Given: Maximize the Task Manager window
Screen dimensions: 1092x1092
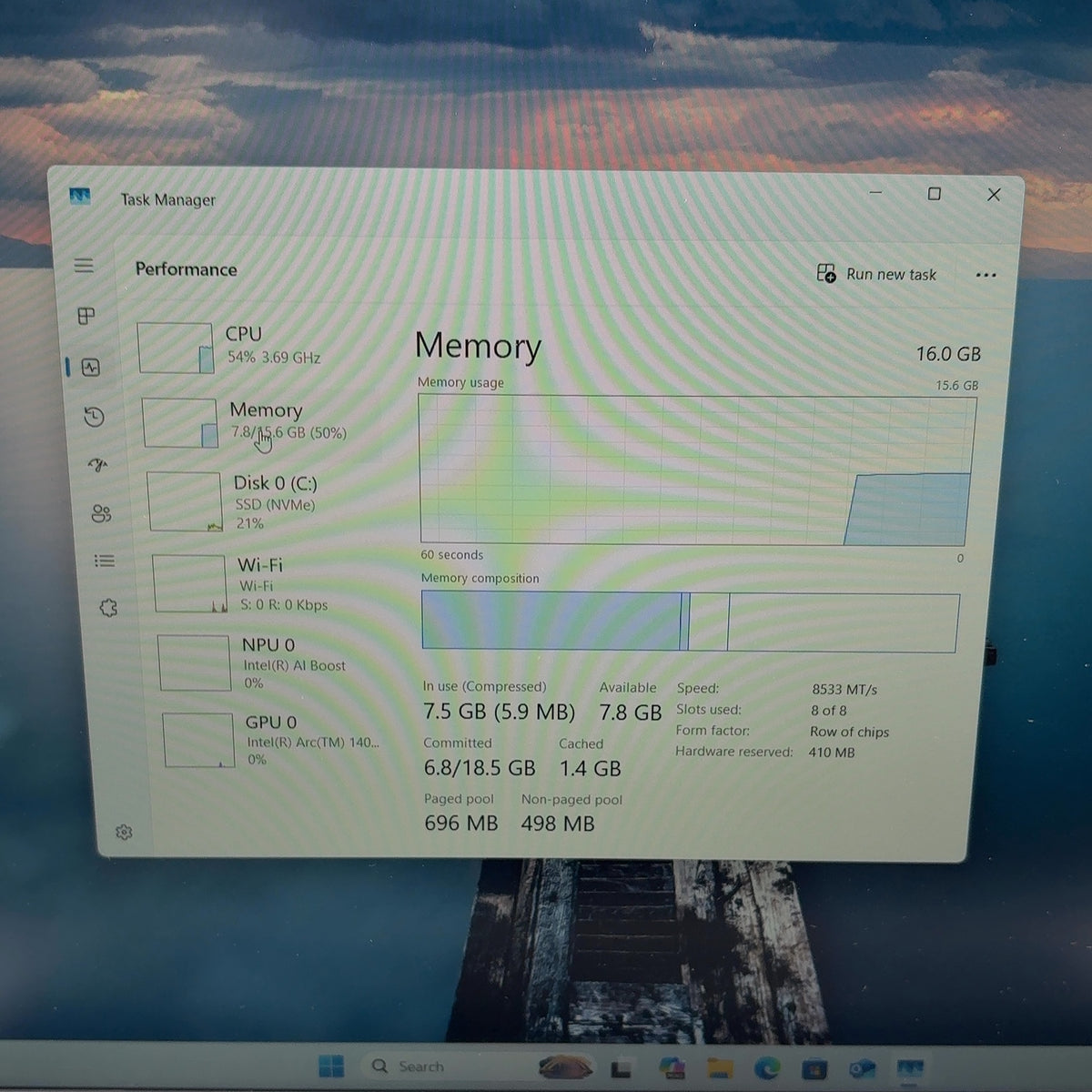Looking at the screenshot, I should click(x=934, y=194).
